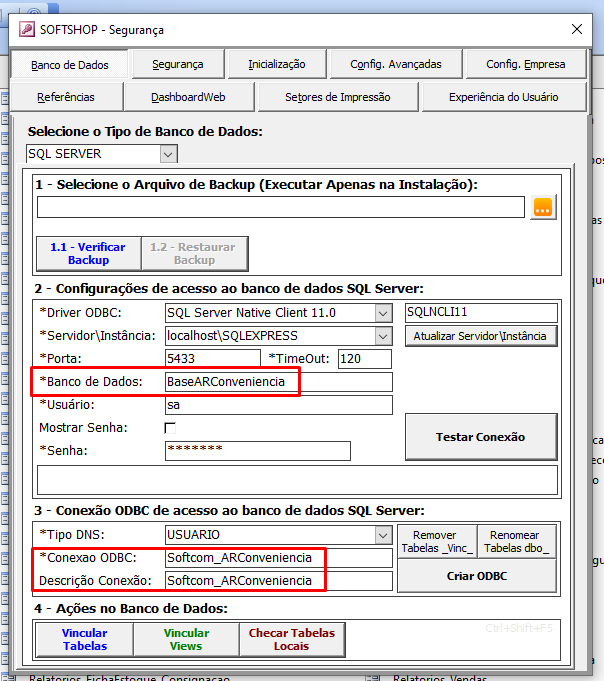Screen dimensions: 604x681
Task: Toggle the Mostrar Senha checkbox
Action: [170, 428]
